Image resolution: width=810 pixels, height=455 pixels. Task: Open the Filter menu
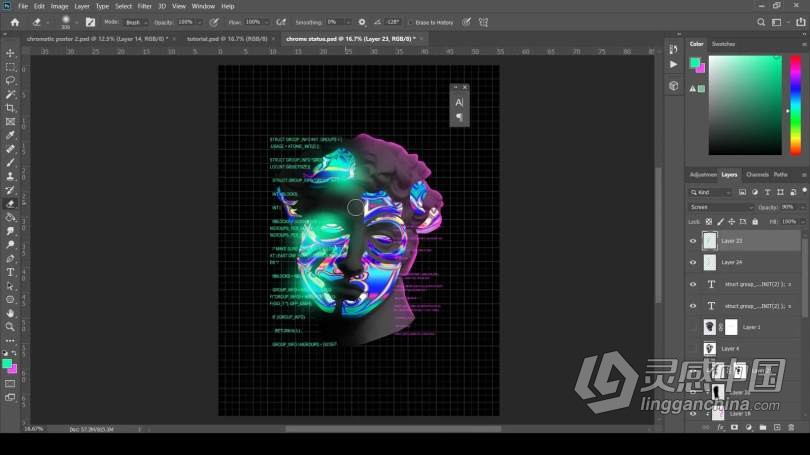click(x=145, y=6)
